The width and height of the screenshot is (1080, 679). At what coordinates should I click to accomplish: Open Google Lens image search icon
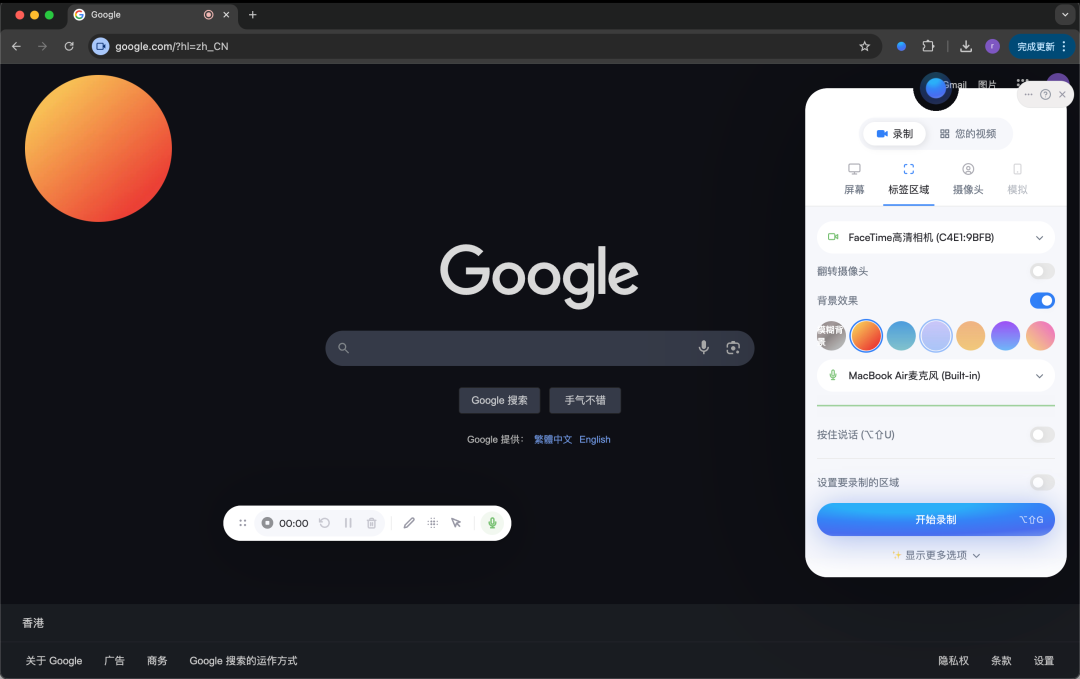(x=733, y=348)
